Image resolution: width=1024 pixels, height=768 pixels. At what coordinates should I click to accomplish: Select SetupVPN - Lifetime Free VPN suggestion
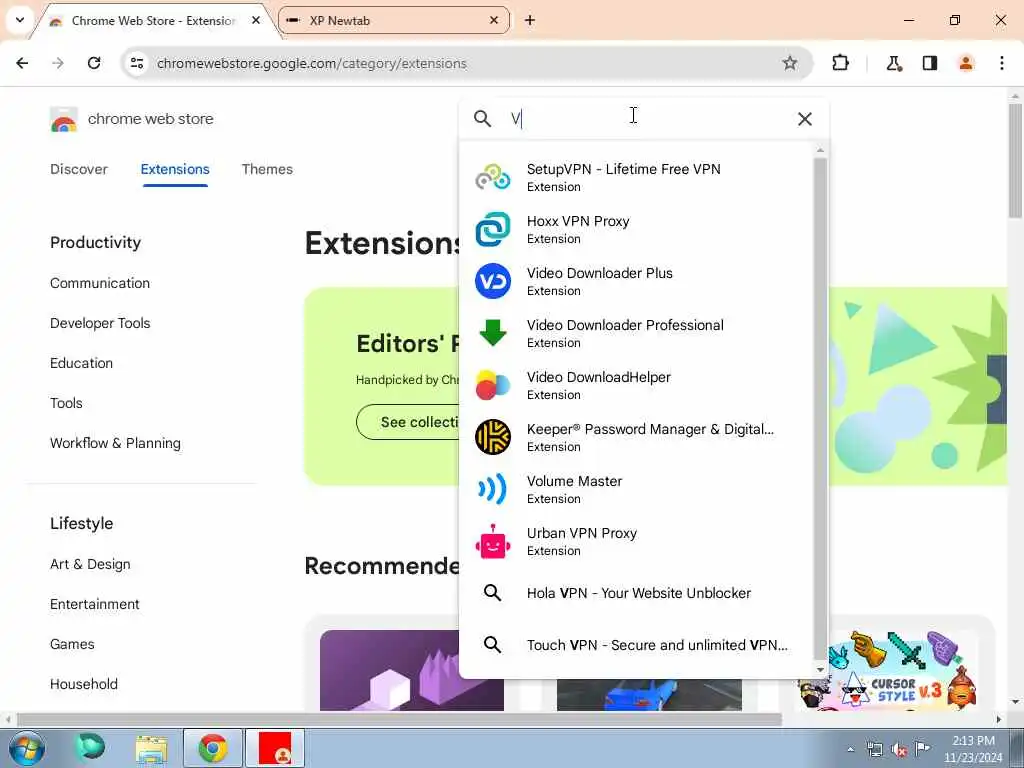pos(637,178)
